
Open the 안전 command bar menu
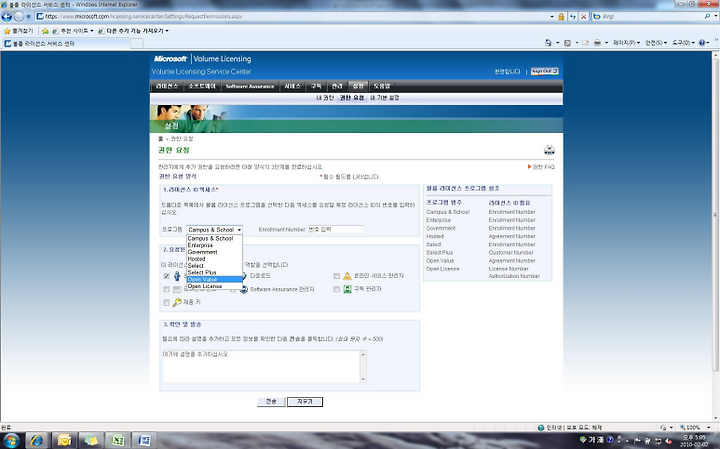pos(656,43)
